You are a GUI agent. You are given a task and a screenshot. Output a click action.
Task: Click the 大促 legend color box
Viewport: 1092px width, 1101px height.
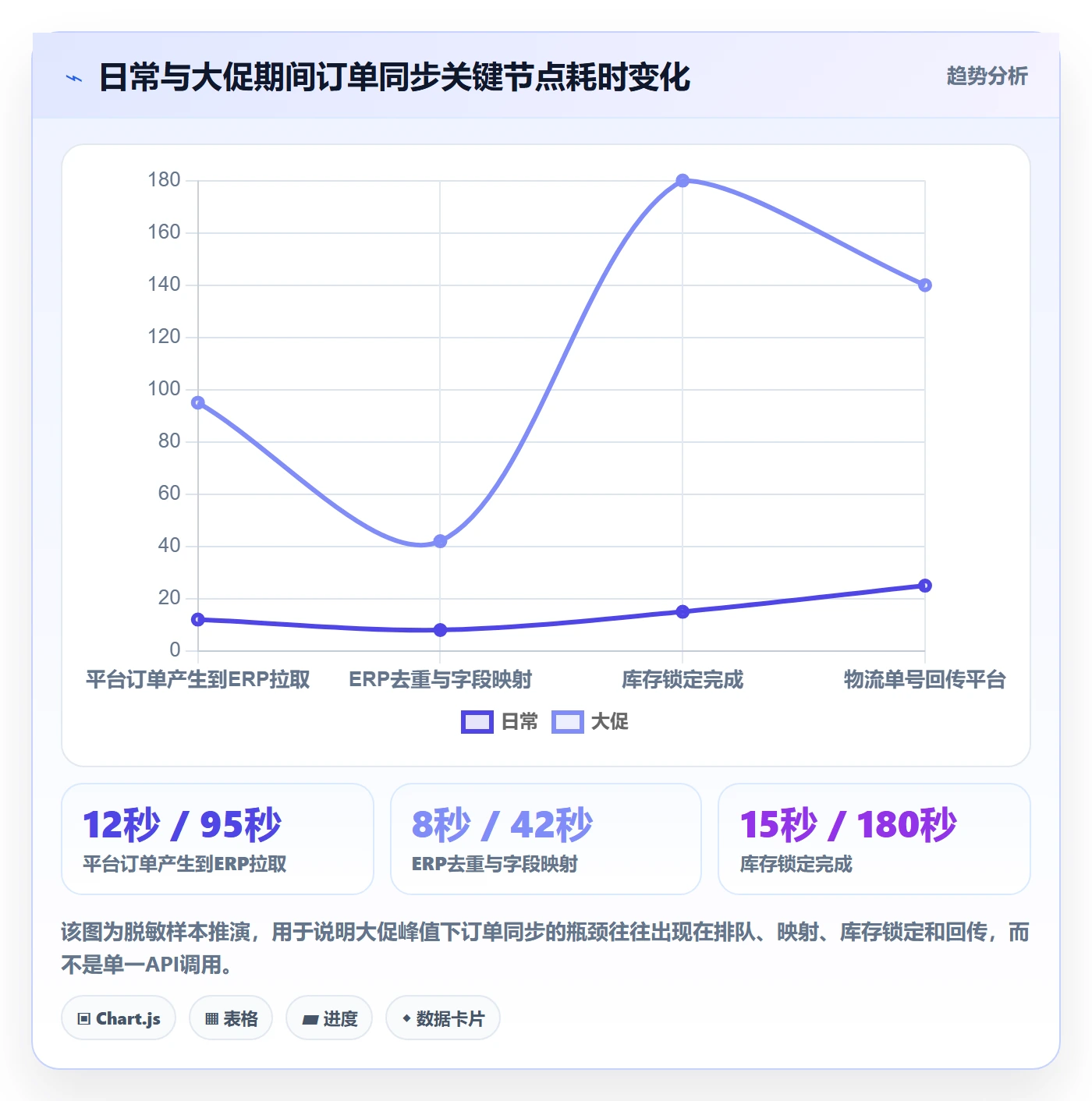pyautogui.click(x=568, y=722)
